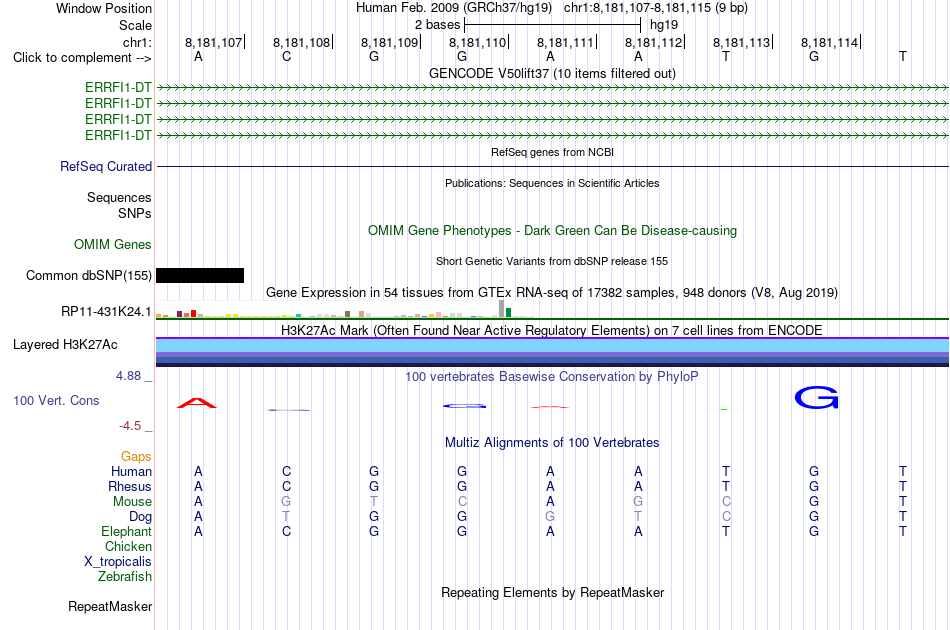
Task: Click the Human Feb. 2009 (GRCh37/hg19) heading
Action: click(x=454, y=8)
